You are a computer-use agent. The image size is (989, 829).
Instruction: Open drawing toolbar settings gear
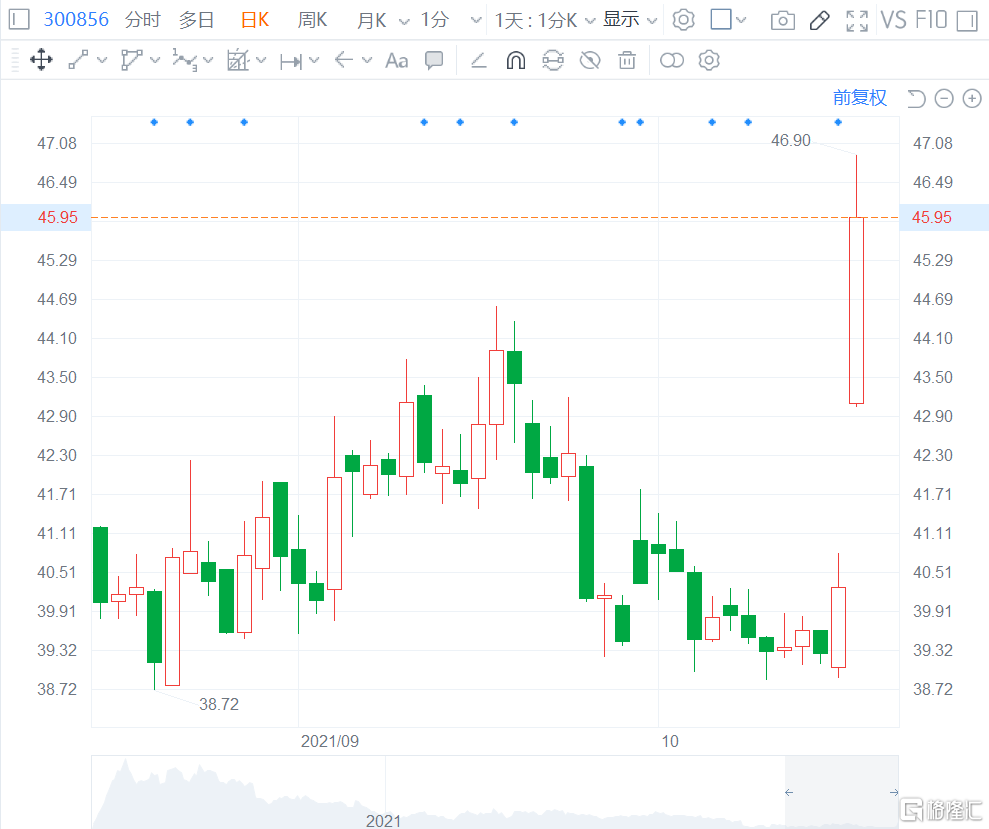(x=709, y=61)
